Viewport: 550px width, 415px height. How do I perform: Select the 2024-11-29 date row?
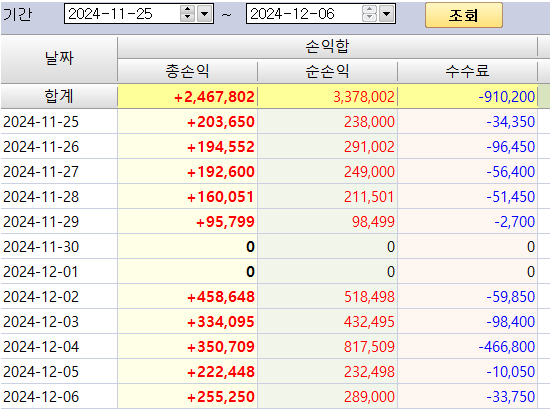tap(59, 221)
